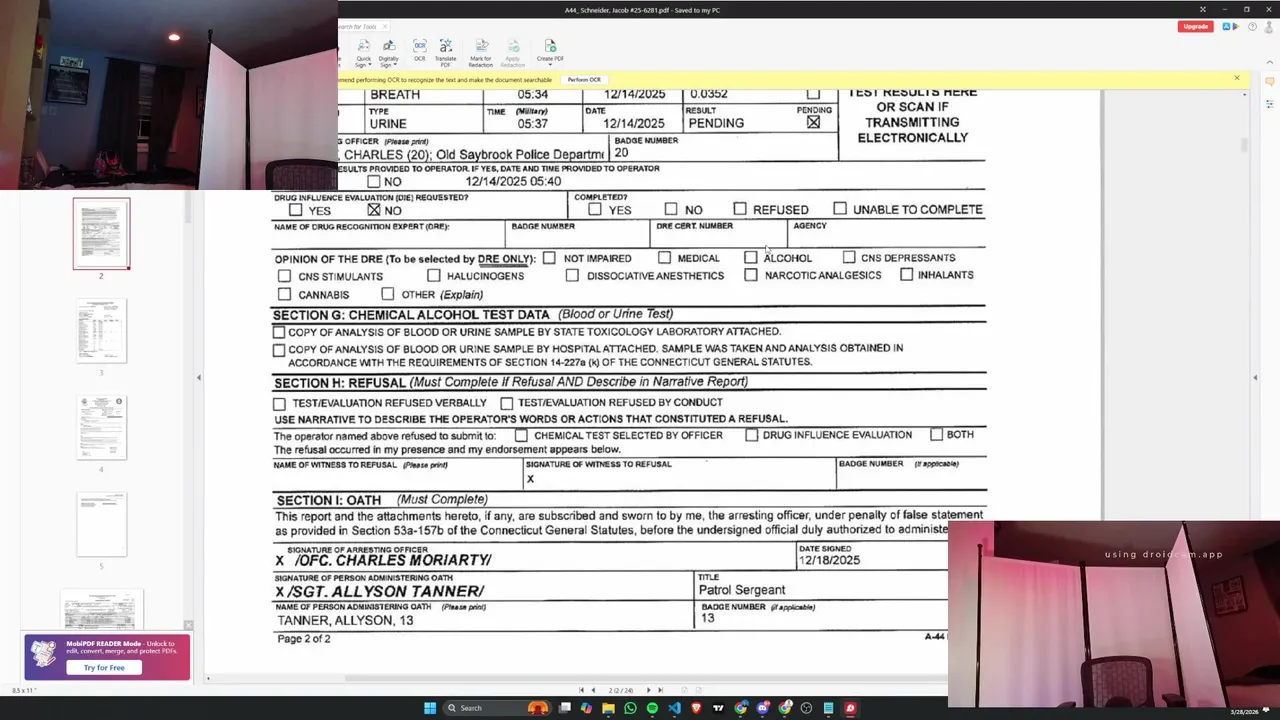Check the INHALANTS checkbox
Screen dimensions: 1280x720
point(906,274)
